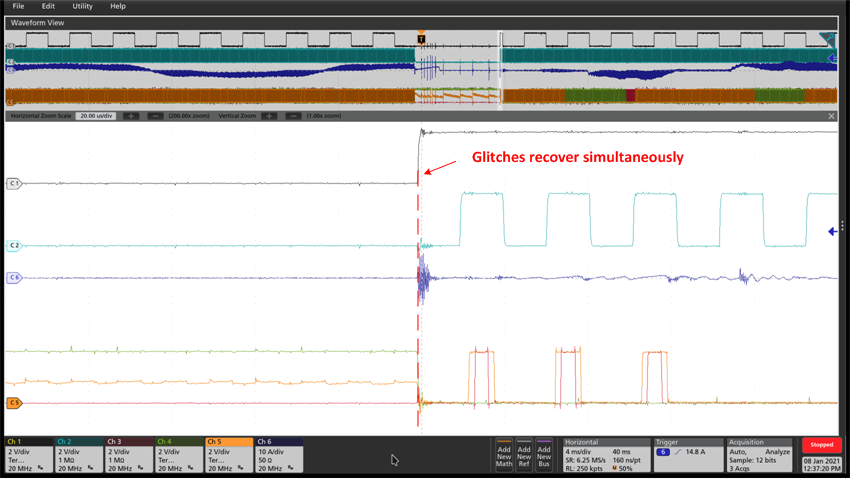Click Add New Bus button

(x=544, y=455)
